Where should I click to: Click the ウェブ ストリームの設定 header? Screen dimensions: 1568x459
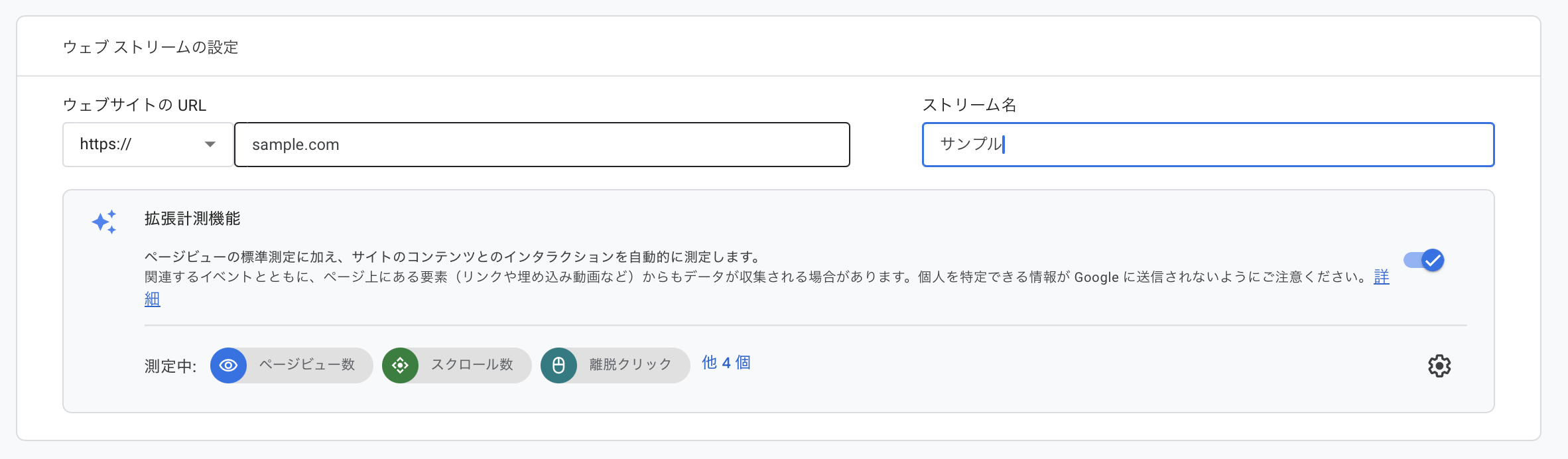point(152,47)
